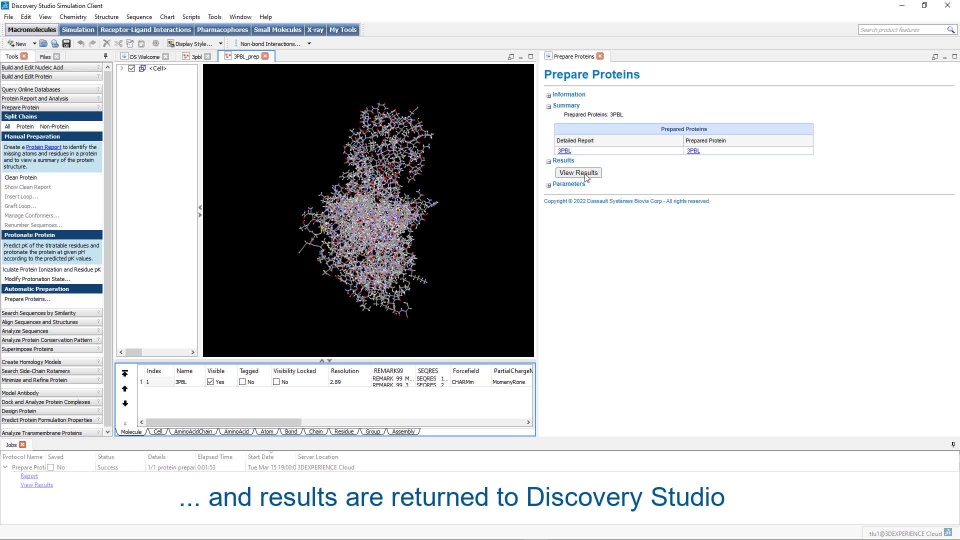This screenshot has width=960, height=540.
Task: Click the New document toolbar icon
Action: tap(17, 43)
